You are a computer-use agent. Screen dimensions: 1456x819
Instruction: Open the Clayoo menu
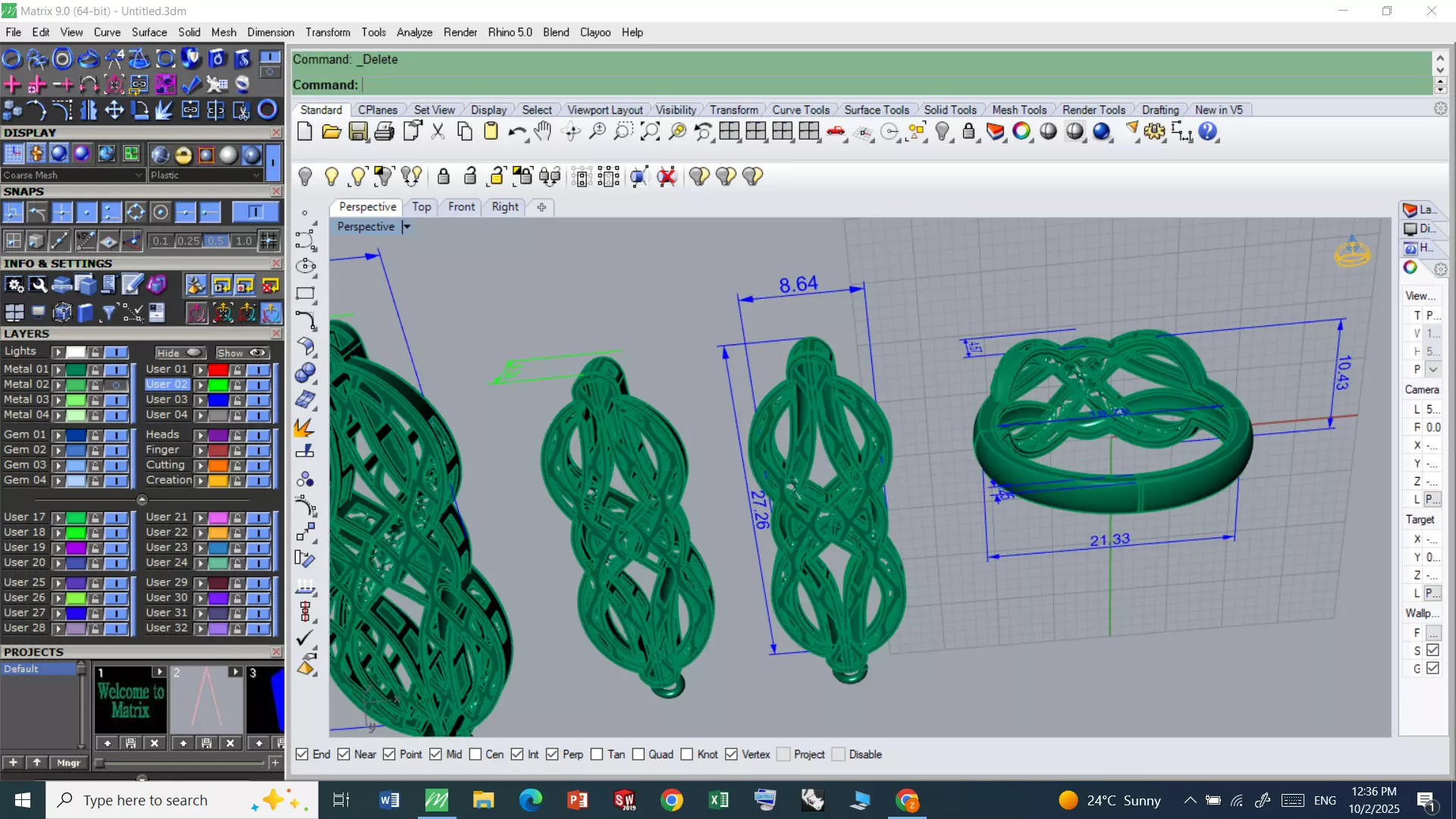(x=595, y=33)
